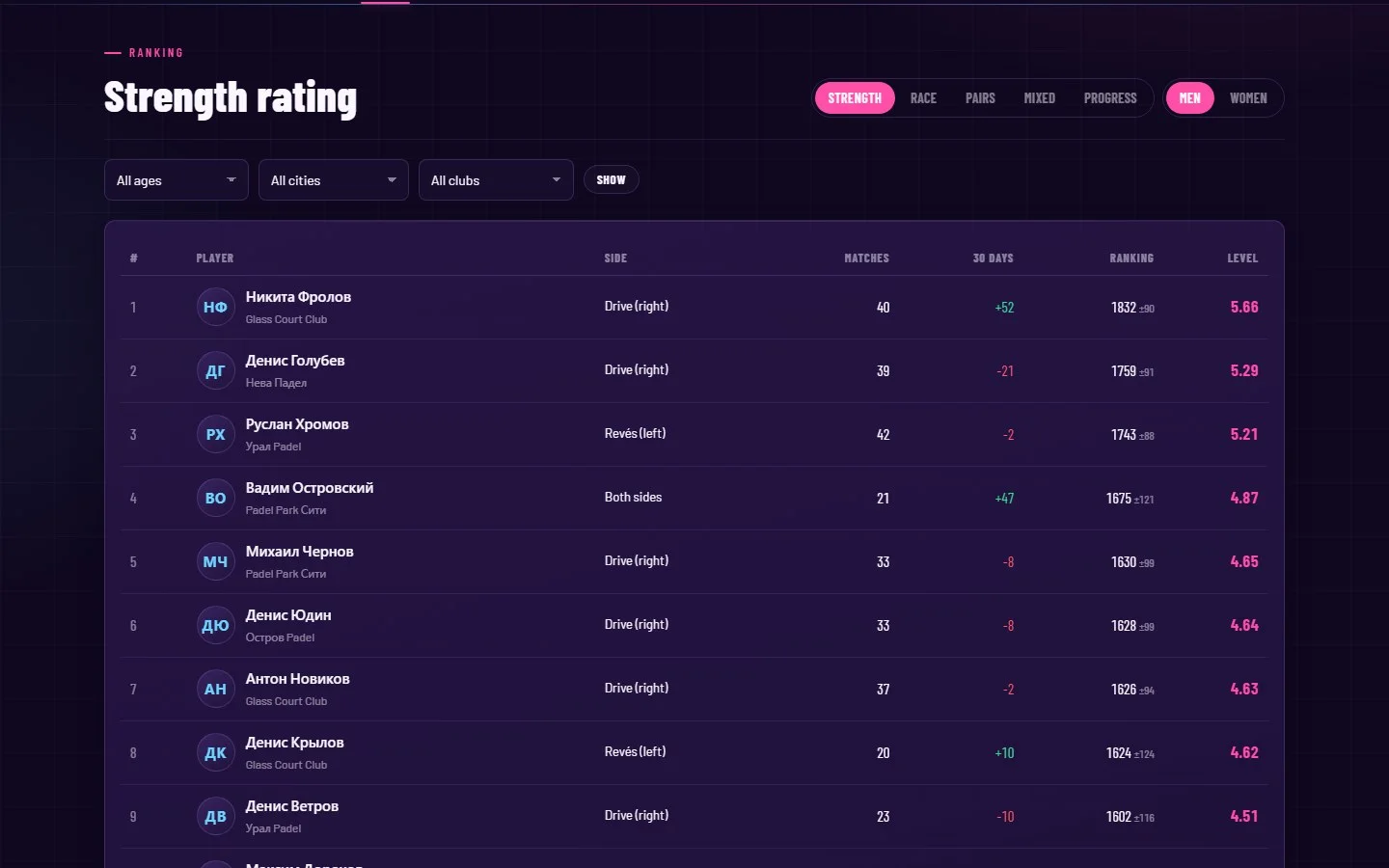Open player Антон Новиков's profile

point(298,679)
